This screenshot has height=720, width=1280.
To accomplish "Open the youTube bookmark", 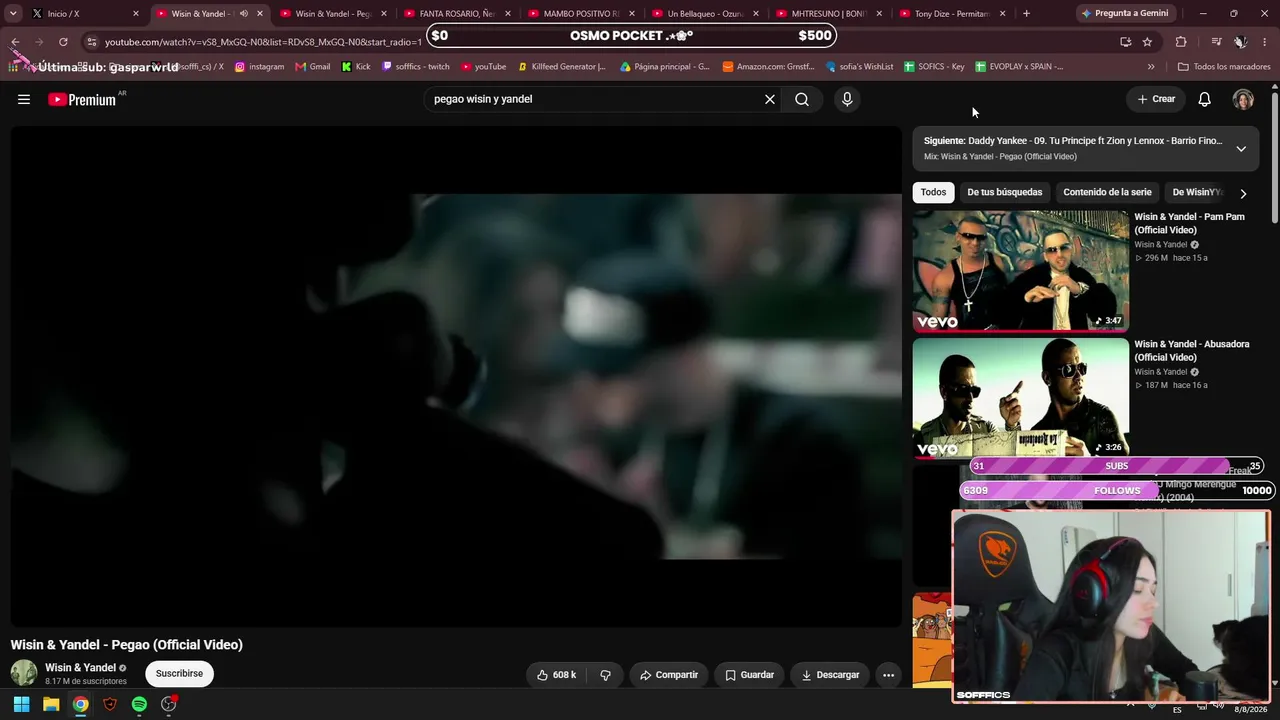I will [x=483, y=67].
